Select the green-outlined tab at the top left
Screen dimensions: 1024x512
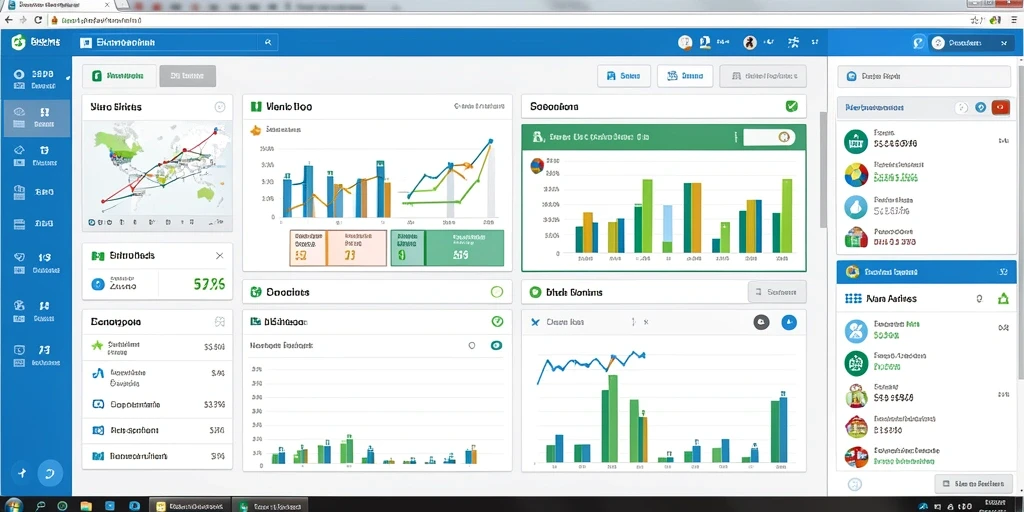point(119,76)
